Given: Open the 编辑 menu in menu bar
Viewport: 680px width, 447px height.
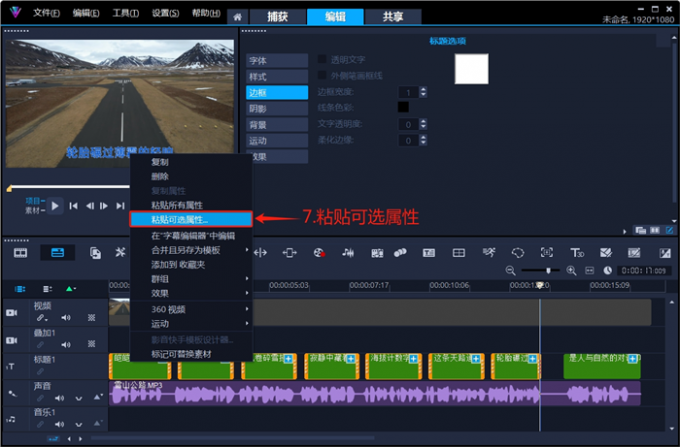Looking at the screenshot, I should (86, 13).
